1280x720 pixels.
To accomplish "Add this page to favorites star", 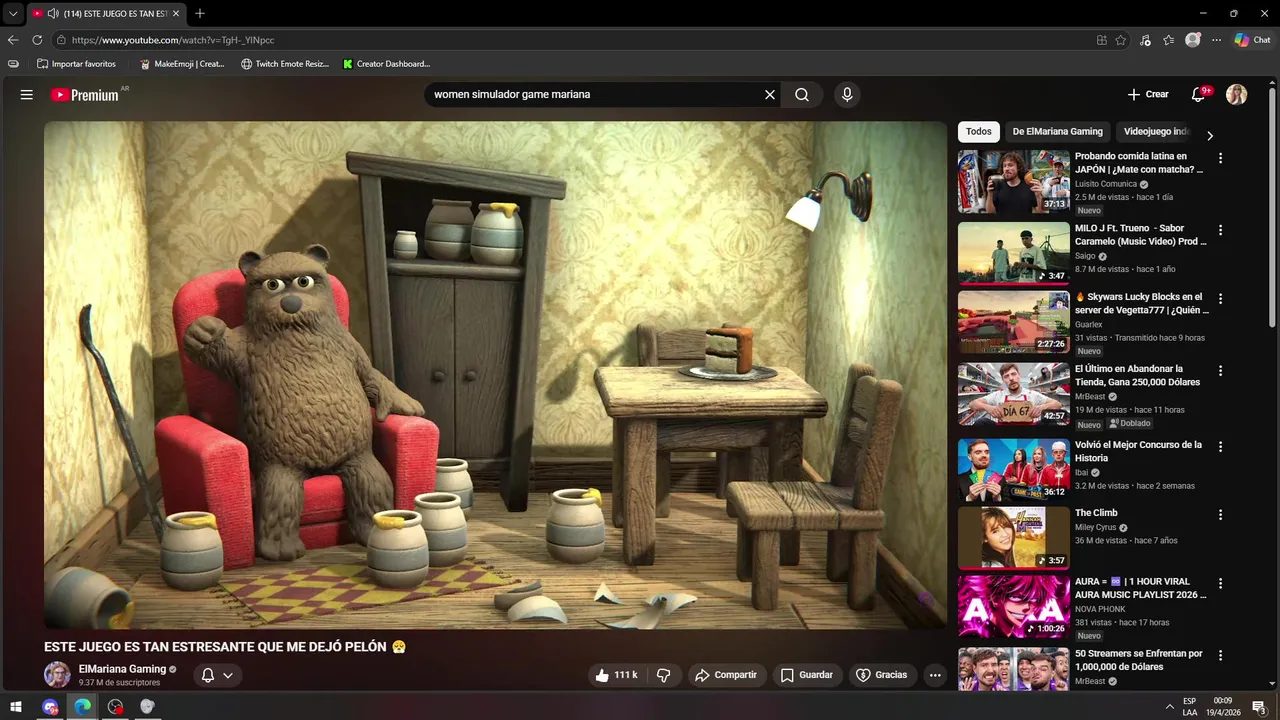I will tap(1121, 40).
